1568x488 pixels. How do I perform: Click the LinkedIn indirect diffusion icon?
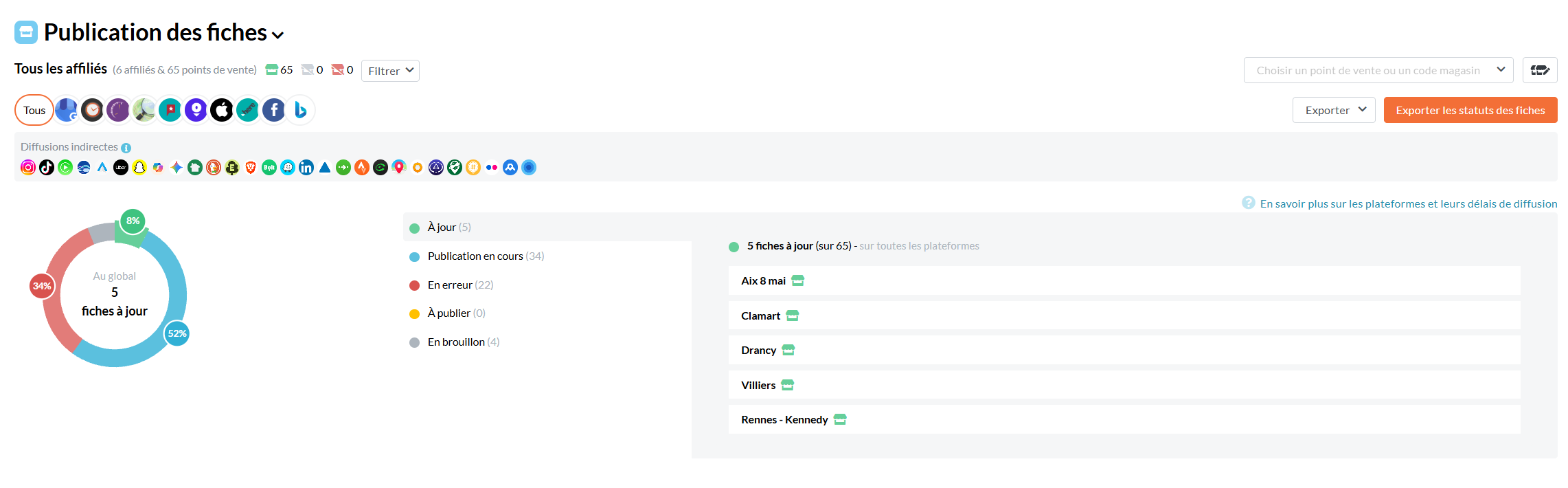pyautogui.click(x=306, y=167)
